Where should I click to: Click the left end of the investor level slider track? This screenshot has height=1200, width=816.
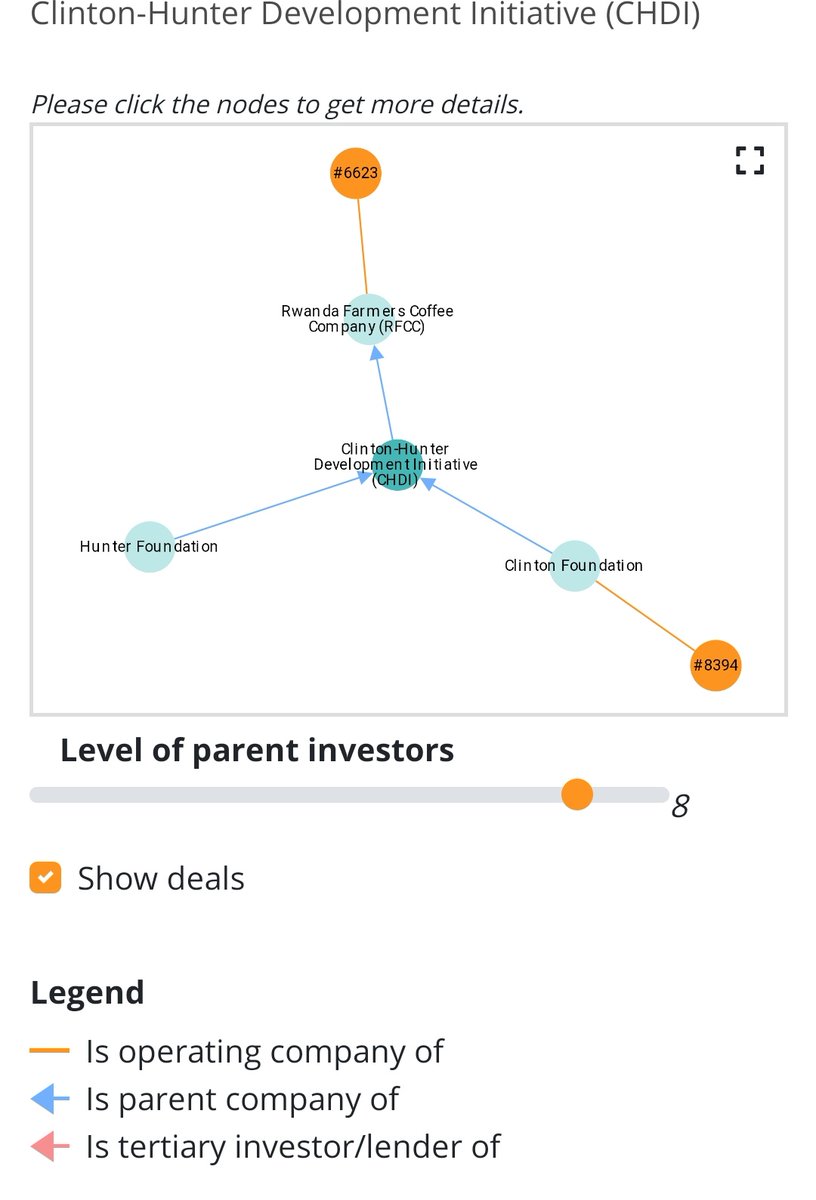pos(36,795)
